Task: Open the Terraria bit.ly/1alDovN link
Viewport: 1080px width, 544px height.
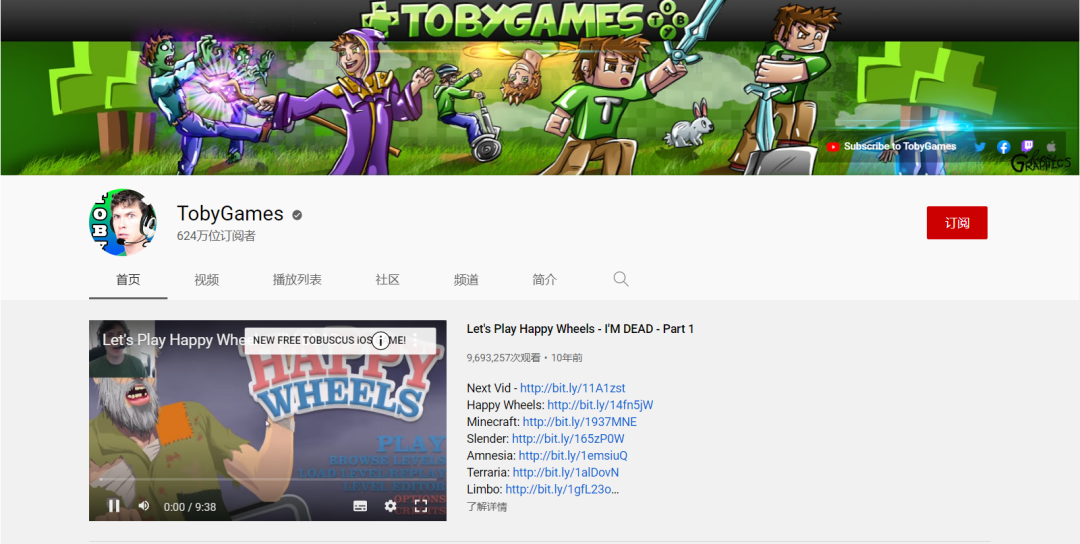Action: (565, 472)
